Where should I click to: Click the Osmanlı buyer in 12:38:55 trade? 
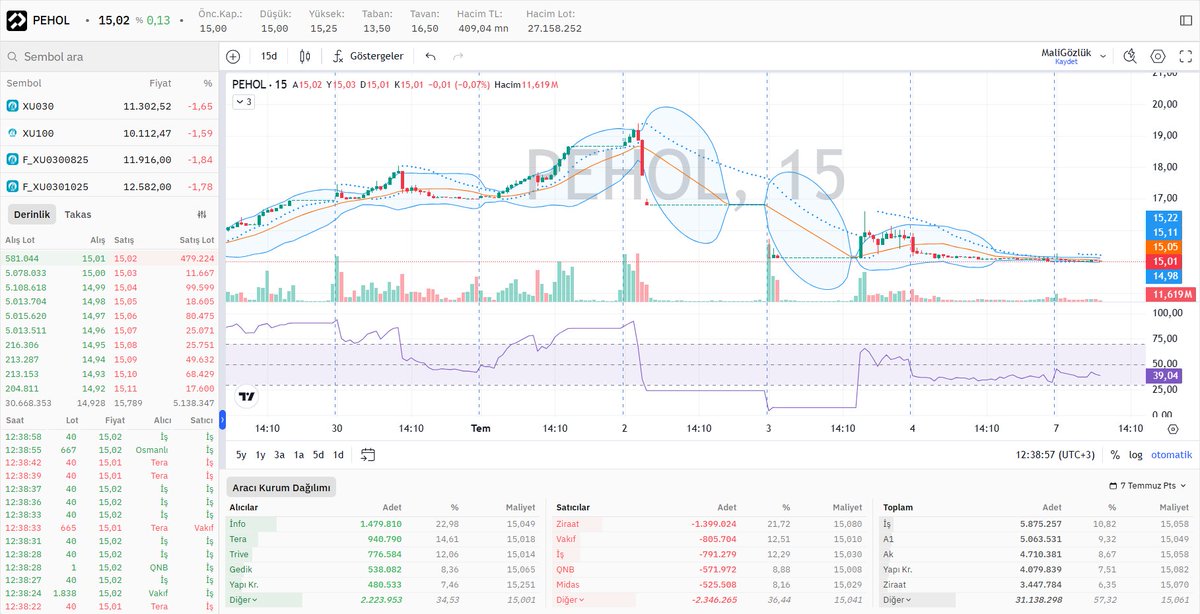point(151,450)
